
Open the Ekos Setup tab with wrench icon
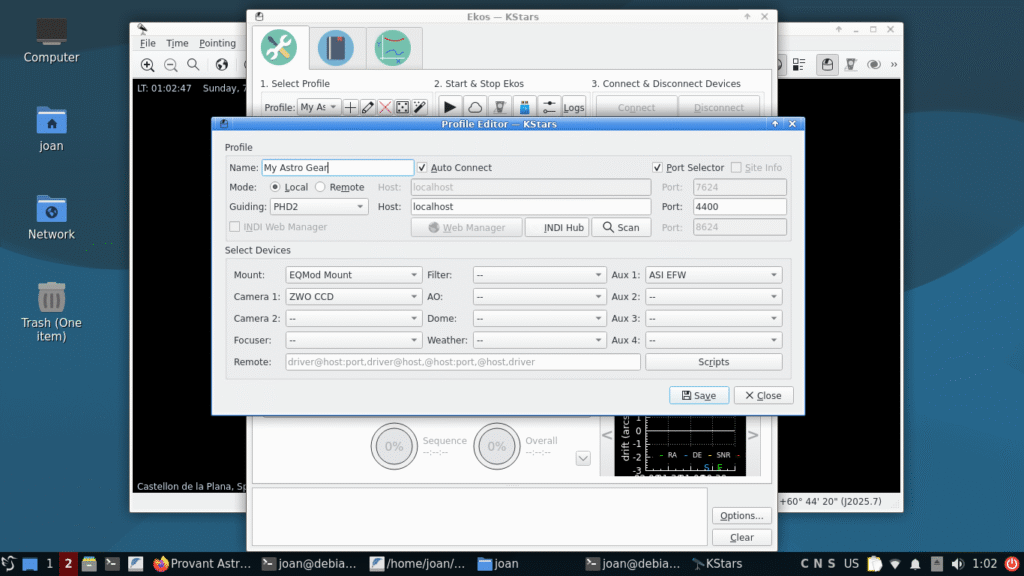pos(280,48)
